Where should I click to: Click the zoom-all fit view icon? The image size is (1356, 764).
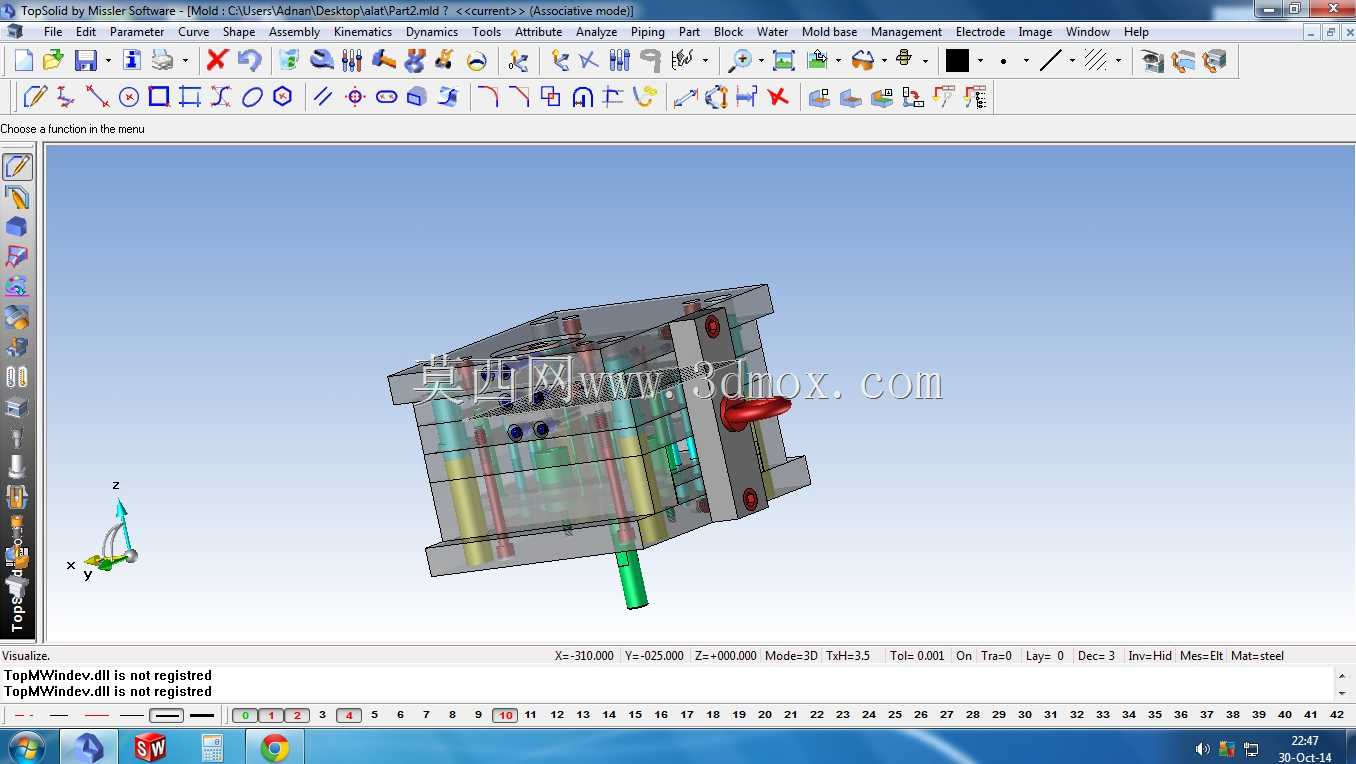(784, 60)
